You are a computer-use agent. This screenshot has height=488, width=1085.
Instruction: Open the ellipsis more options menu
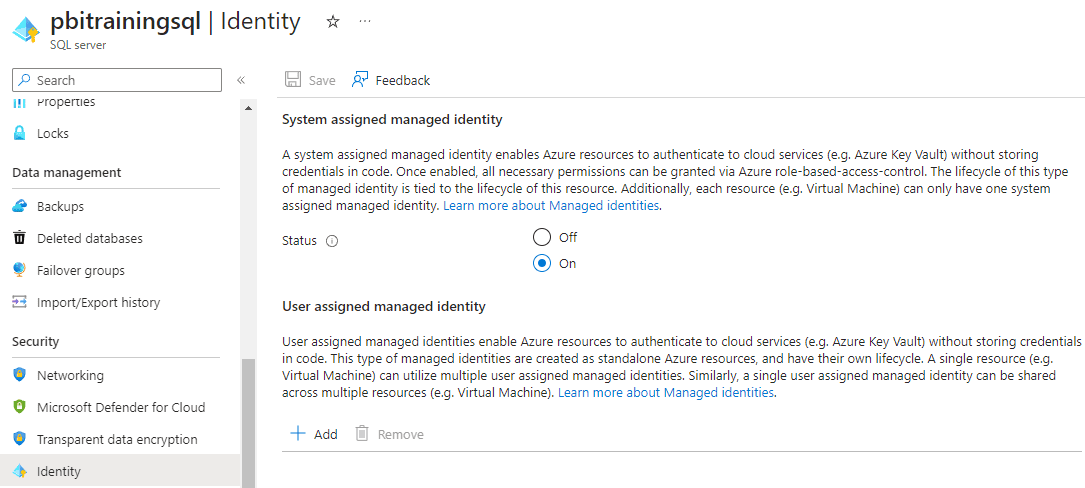click(x=365, y=22)
